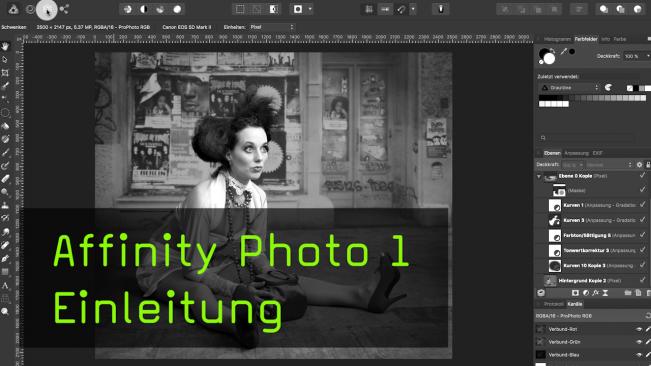
Task: Open layer effects fx icon
Action: 595,293
